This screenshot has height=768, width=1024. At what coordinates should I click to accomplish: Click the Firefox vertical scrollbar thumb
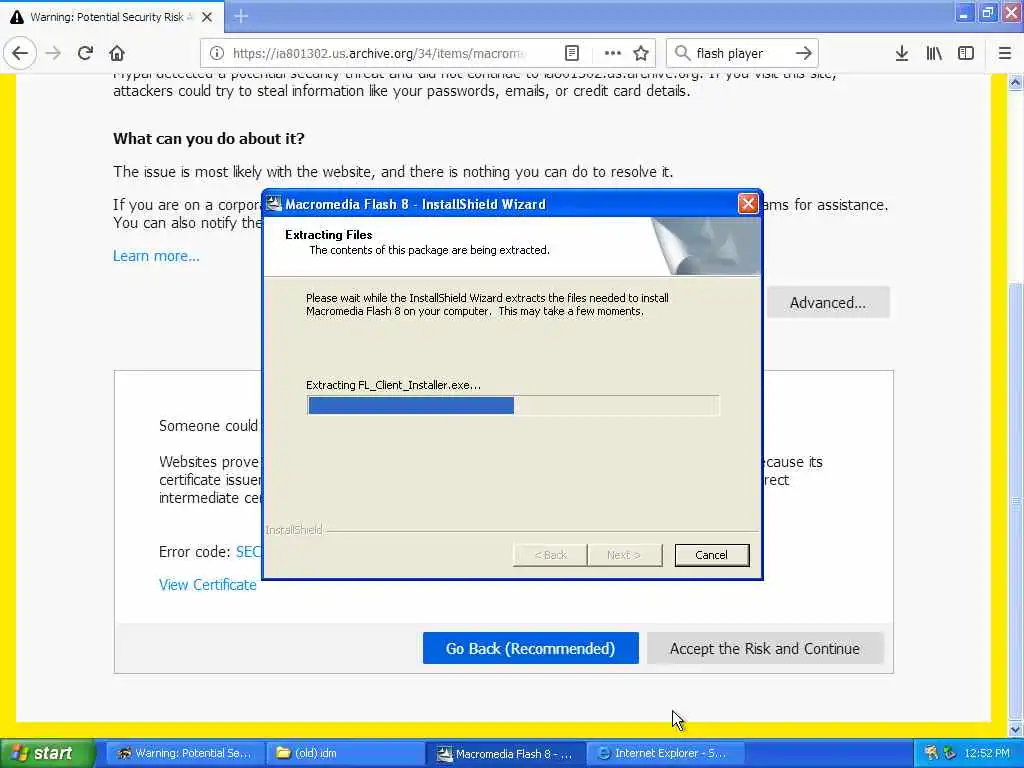[x=1016, y=500]
